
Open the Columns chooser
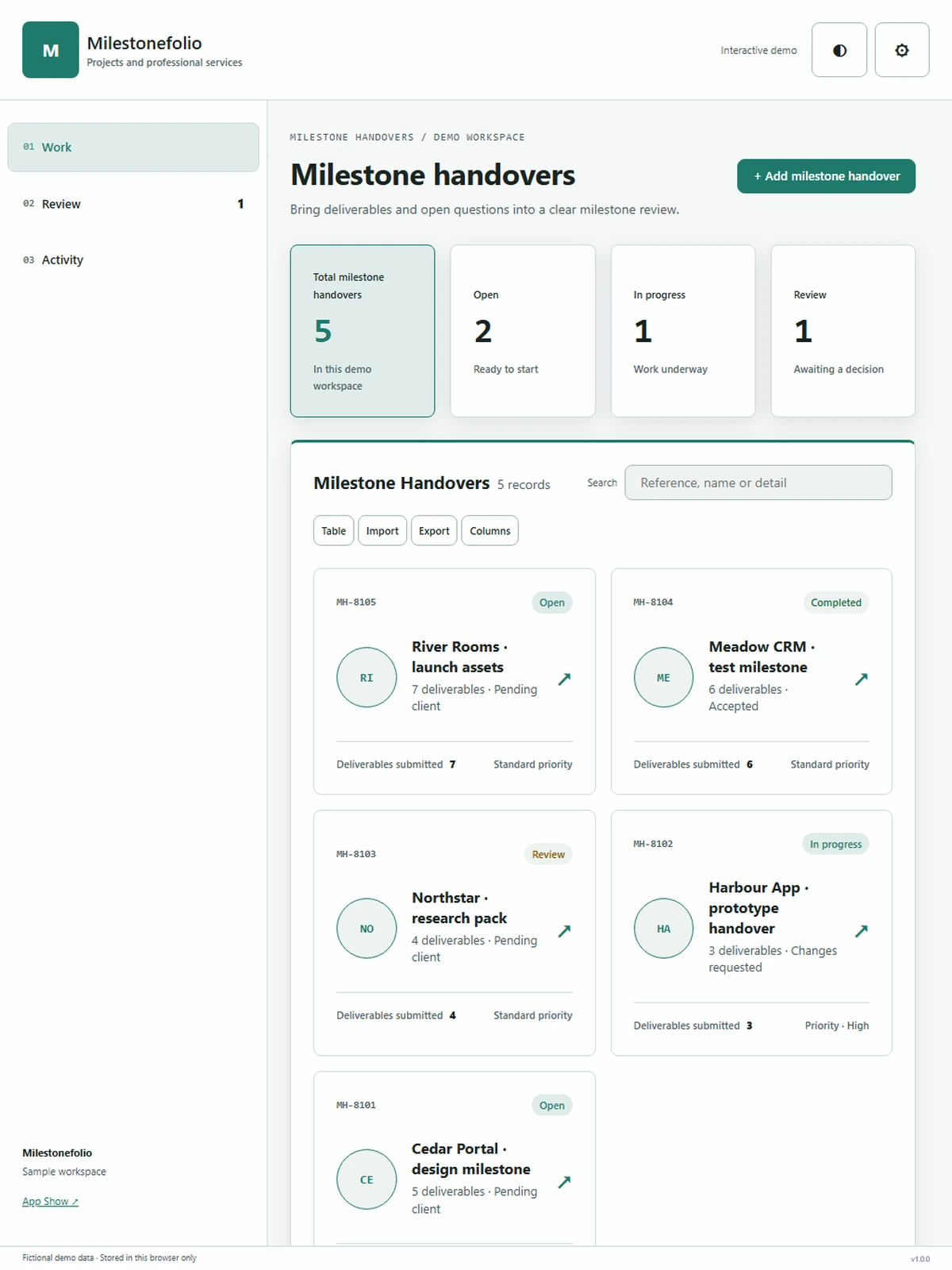click(489, 531)
